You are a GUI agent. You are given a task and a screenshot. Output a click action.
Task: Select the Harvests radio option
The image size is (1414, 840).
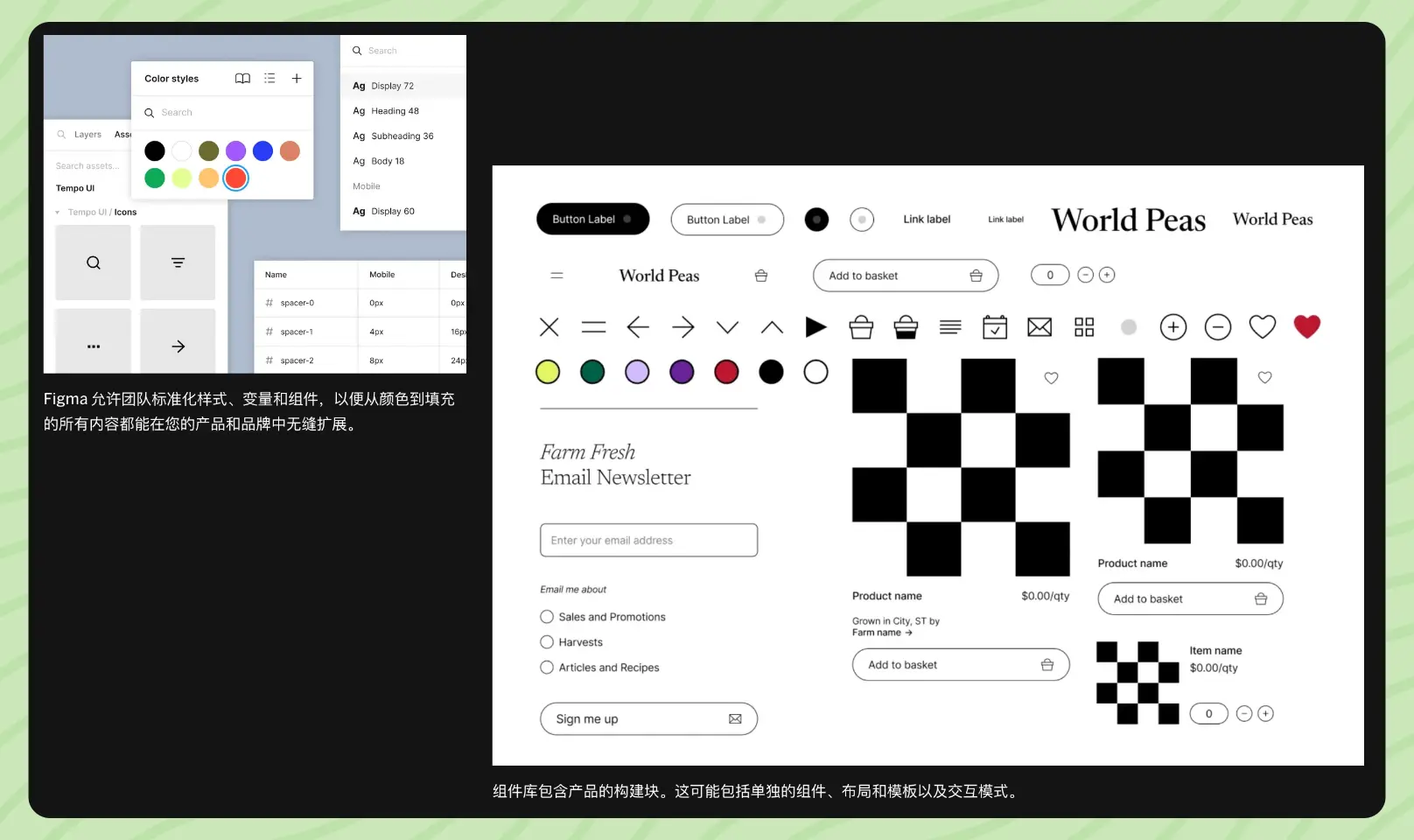tap(548, 642)
